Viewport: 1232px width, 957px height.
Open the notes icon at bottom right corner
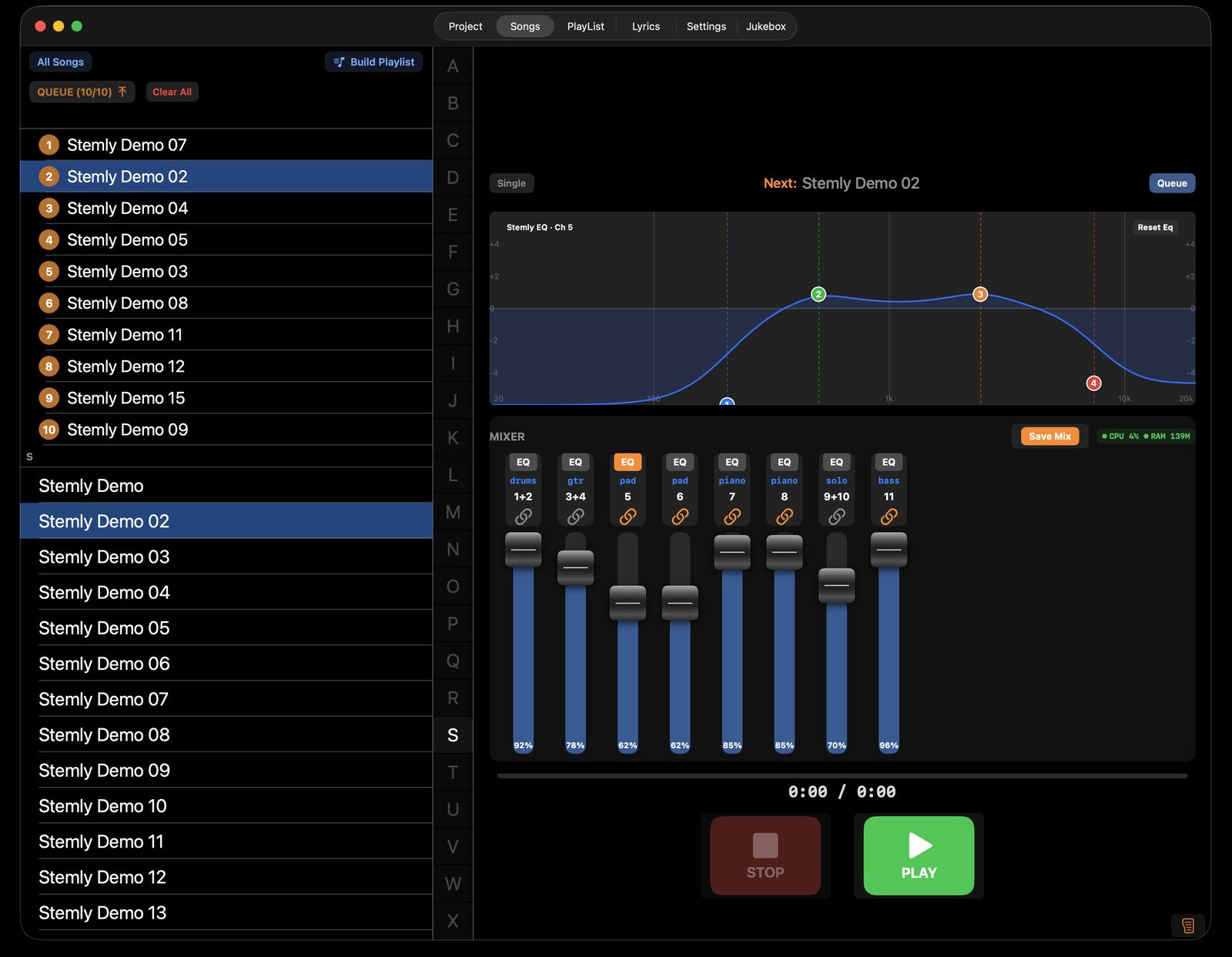[x=1188, y=925]
